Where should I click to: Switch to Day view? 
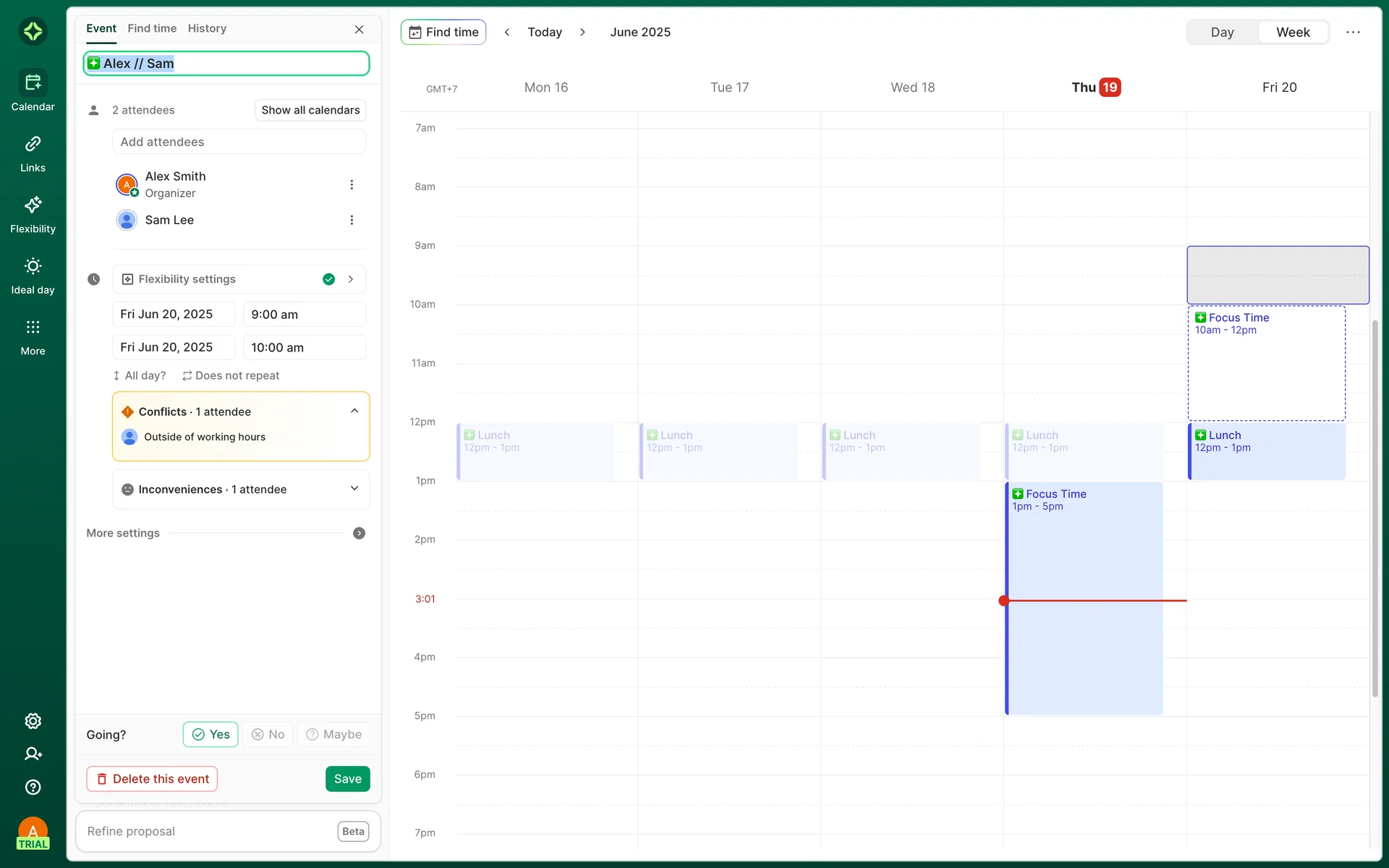coord(1222,32)
